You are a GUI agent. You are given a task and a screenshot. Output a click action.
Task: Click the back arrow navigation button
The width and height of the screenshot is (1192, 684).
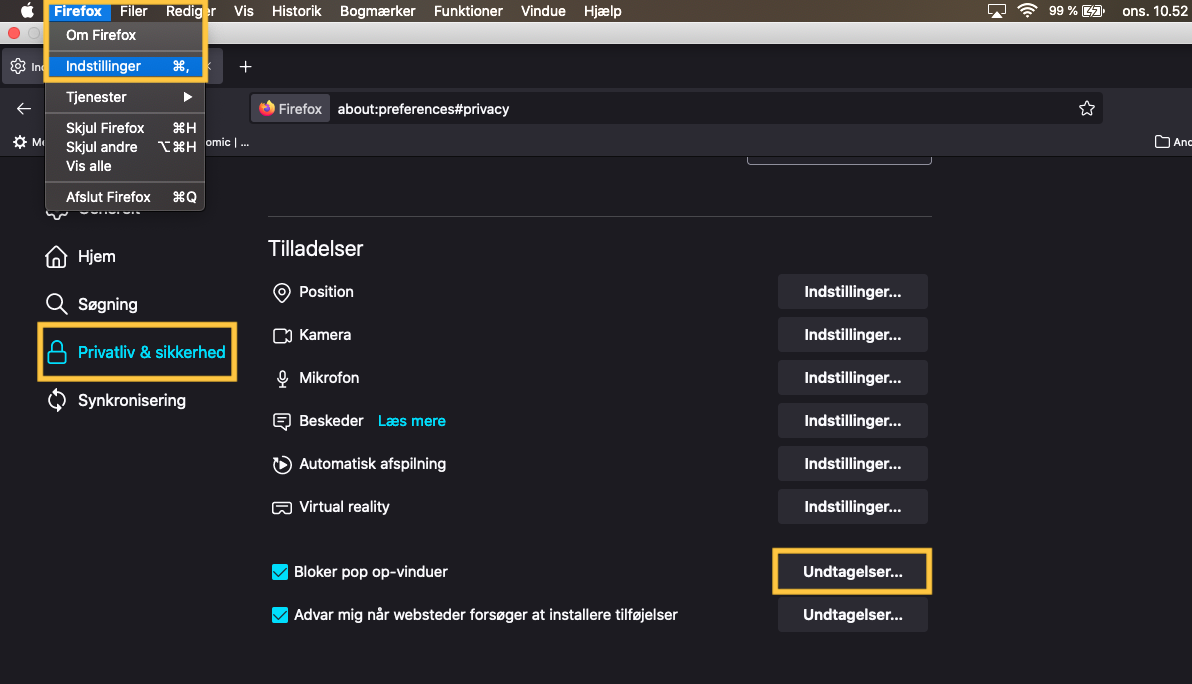pyautogui.click(x=24, y=109)
